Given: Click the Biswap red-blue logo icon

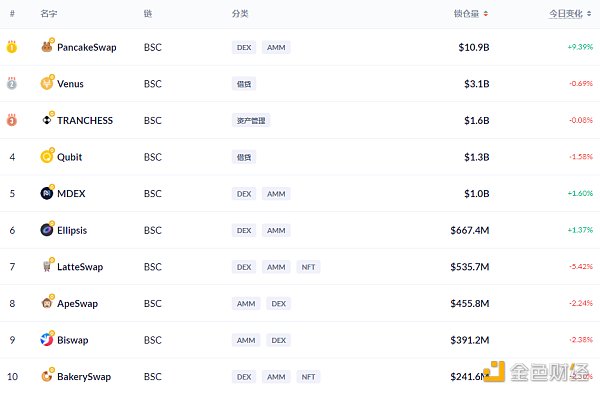Looking at the screenshot, I should pos(47,339).
